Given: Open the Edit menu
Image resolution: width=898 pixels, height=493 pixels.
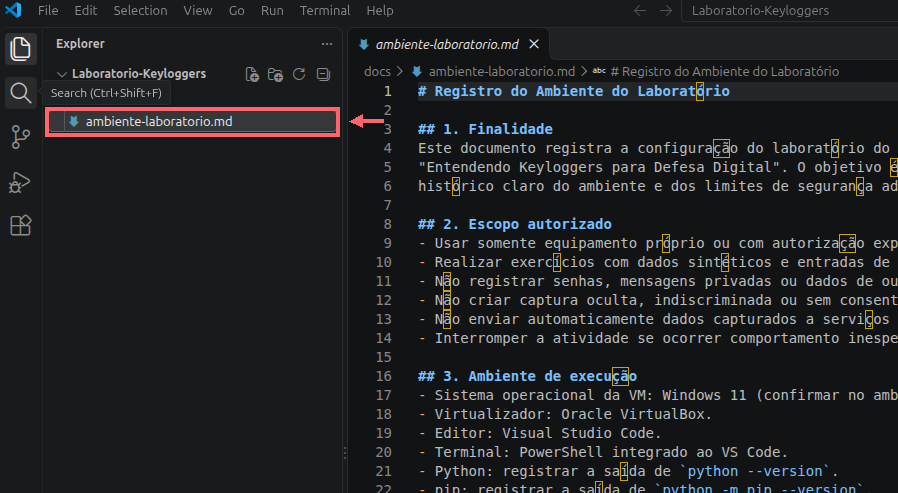Looking at the screenshot, I should 86,10.
